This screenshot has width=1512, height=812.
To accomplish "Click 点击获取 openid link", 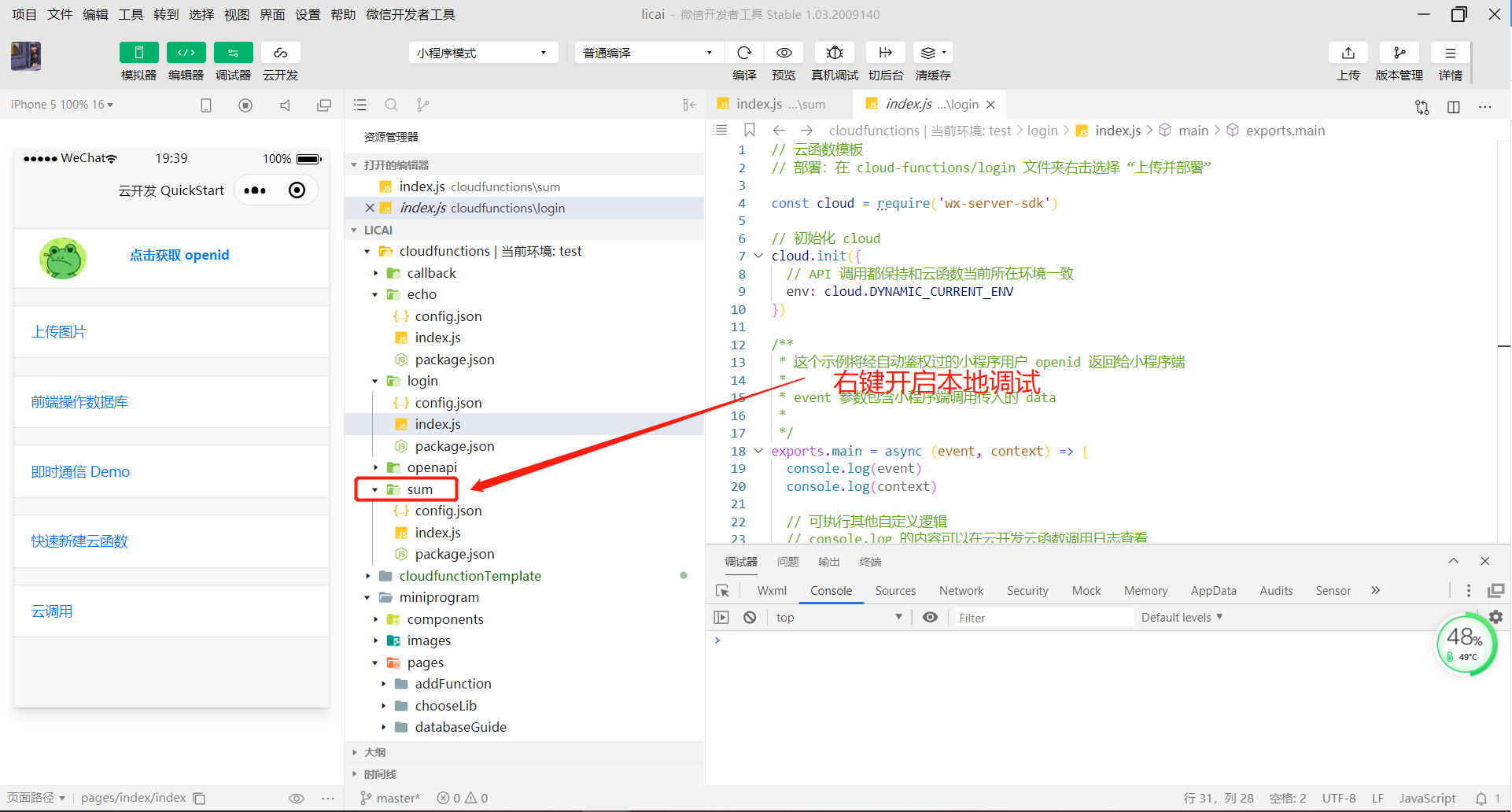I will pos(179,255).
